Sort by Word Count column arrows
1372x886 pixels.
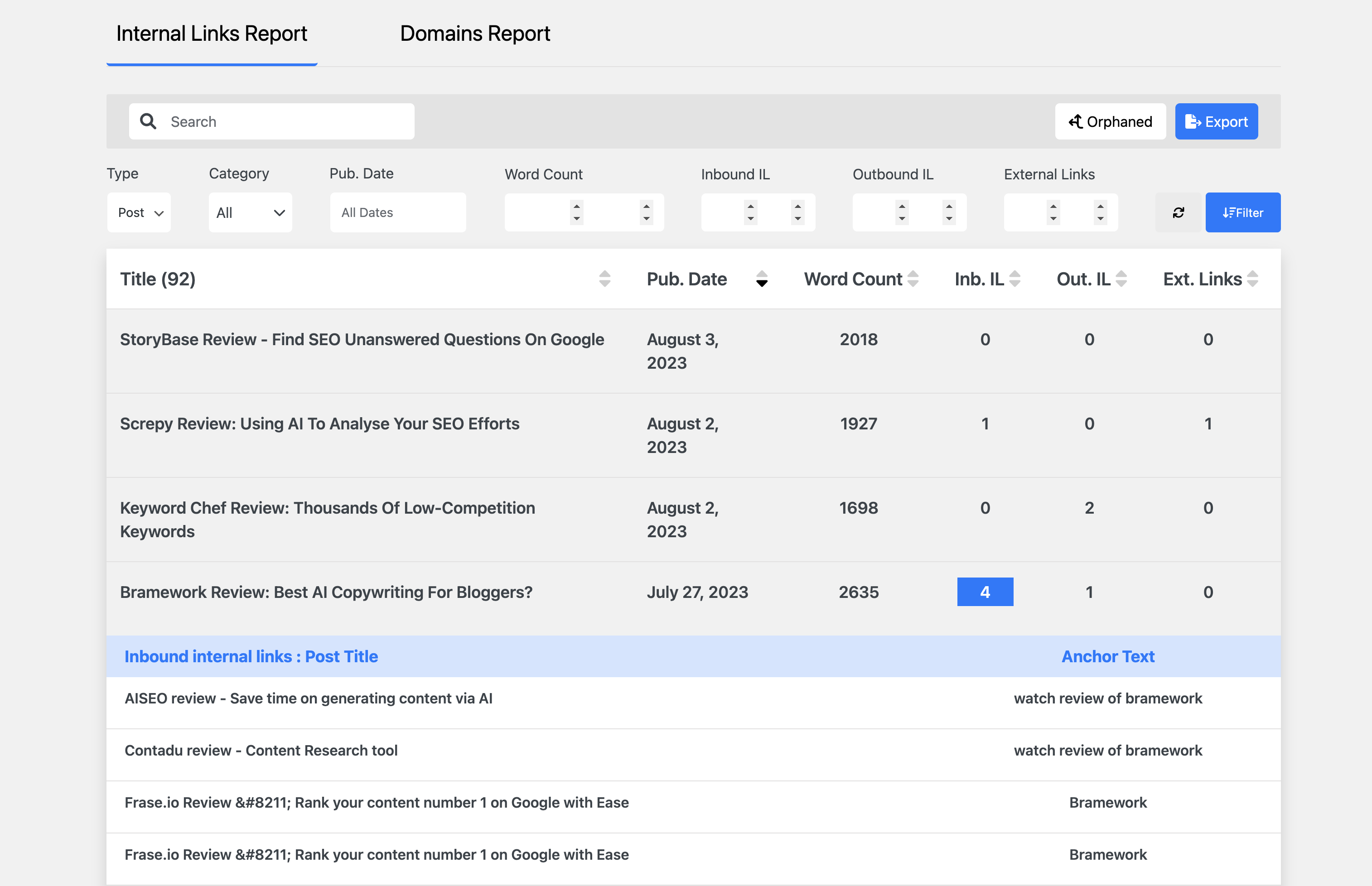(913, 279)
